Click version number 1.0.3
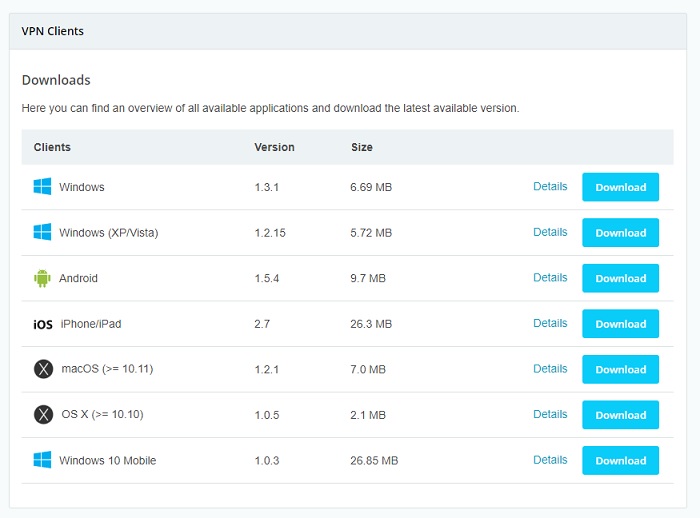This screenshot has height=518, width=700. pyautogui.click(x=267, y=460)
